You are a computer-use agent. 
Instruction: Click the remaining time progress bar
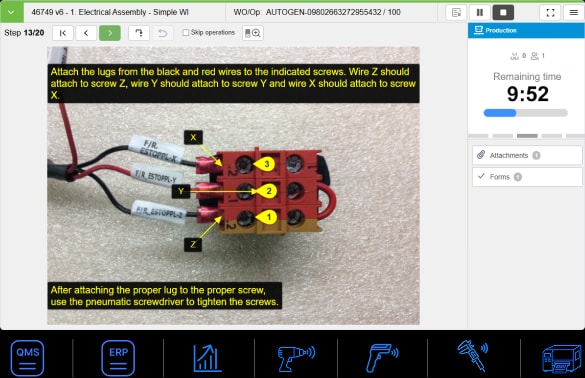click(525, 113)
